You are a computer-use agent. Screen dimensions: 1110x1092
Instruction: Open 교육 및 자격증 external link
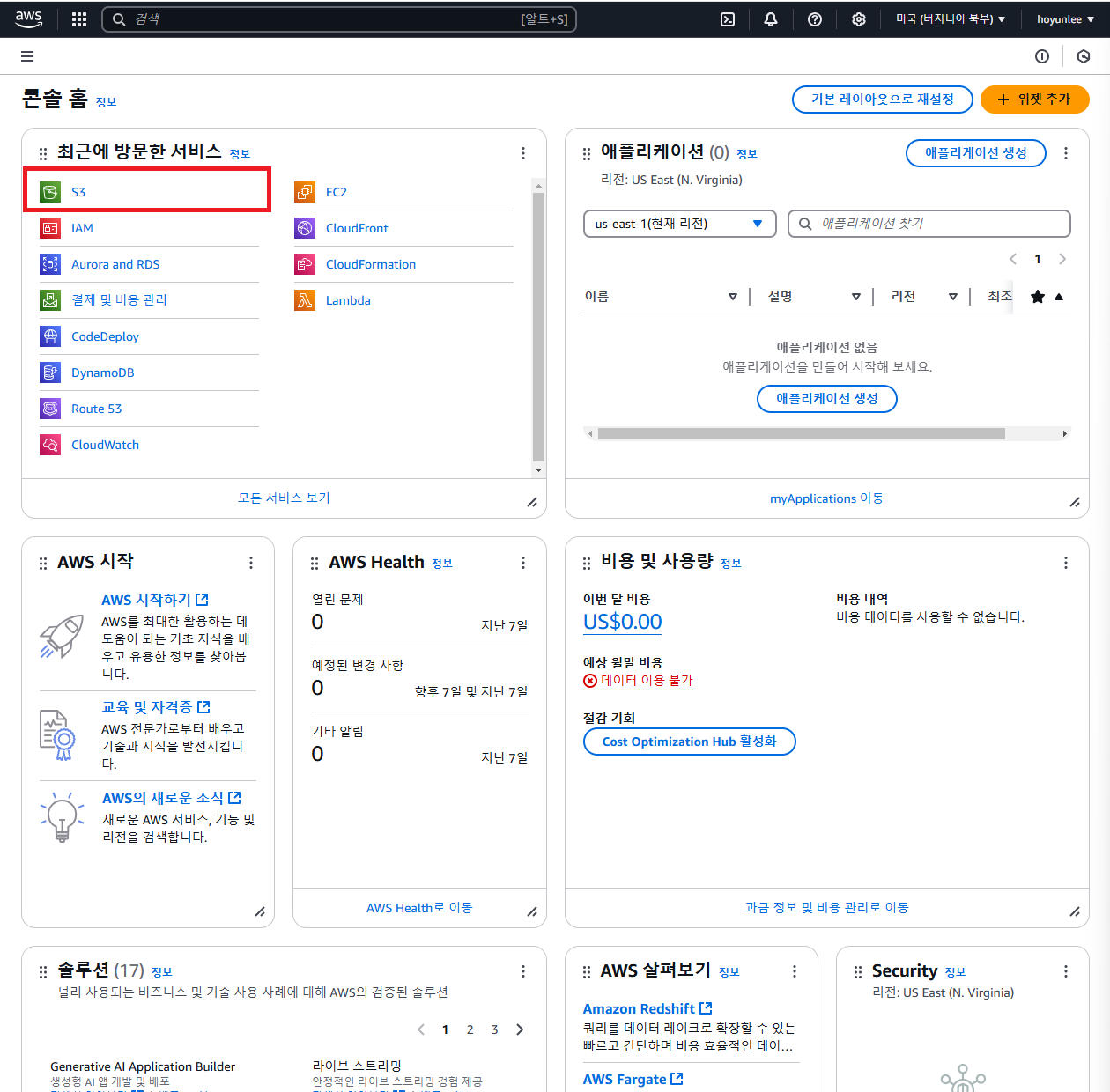coord(156,707)
